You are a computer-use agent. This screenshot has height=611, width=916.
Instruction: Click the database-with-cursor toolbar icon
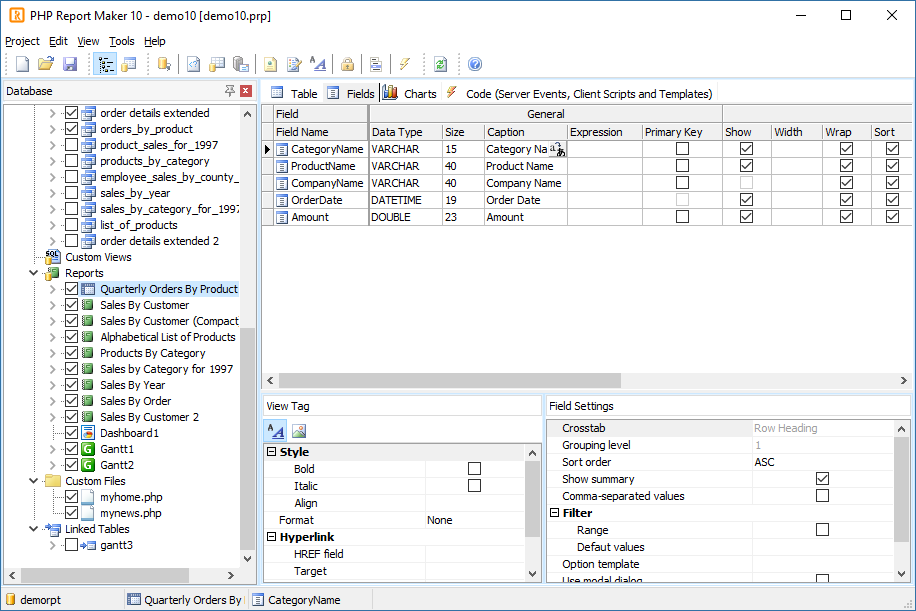pyautogui.click(x=164, y=64)
